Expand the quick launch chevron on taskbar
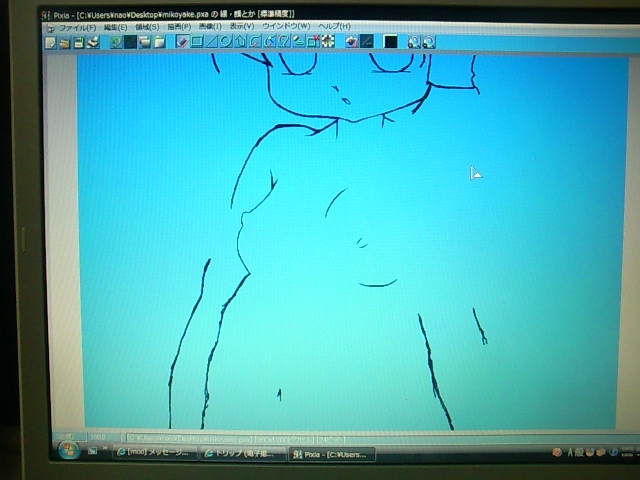Image resolution: width=640 pixels, height=480 pixels. 105,448
